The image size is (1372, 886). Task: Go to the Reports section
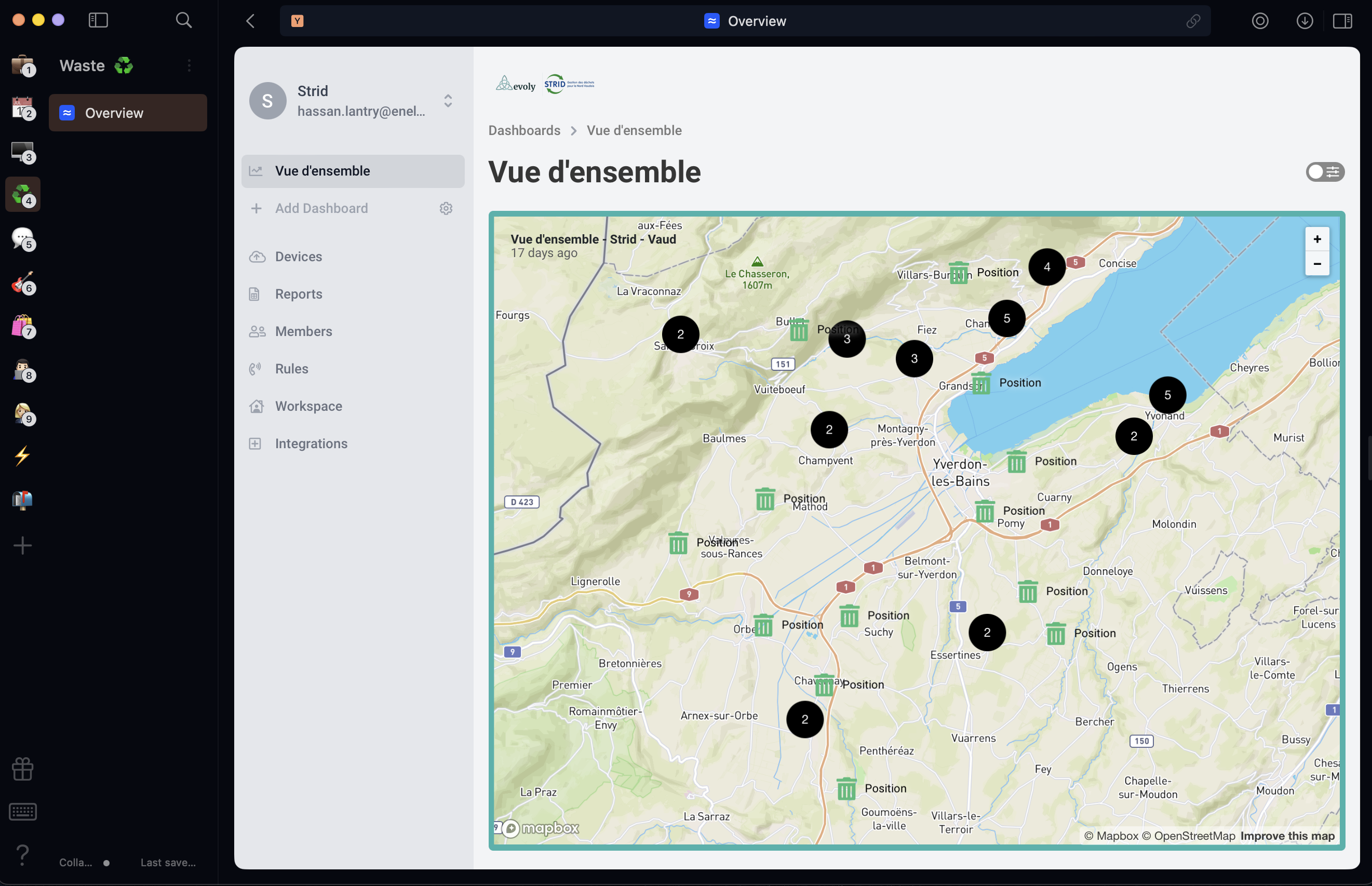298,294
